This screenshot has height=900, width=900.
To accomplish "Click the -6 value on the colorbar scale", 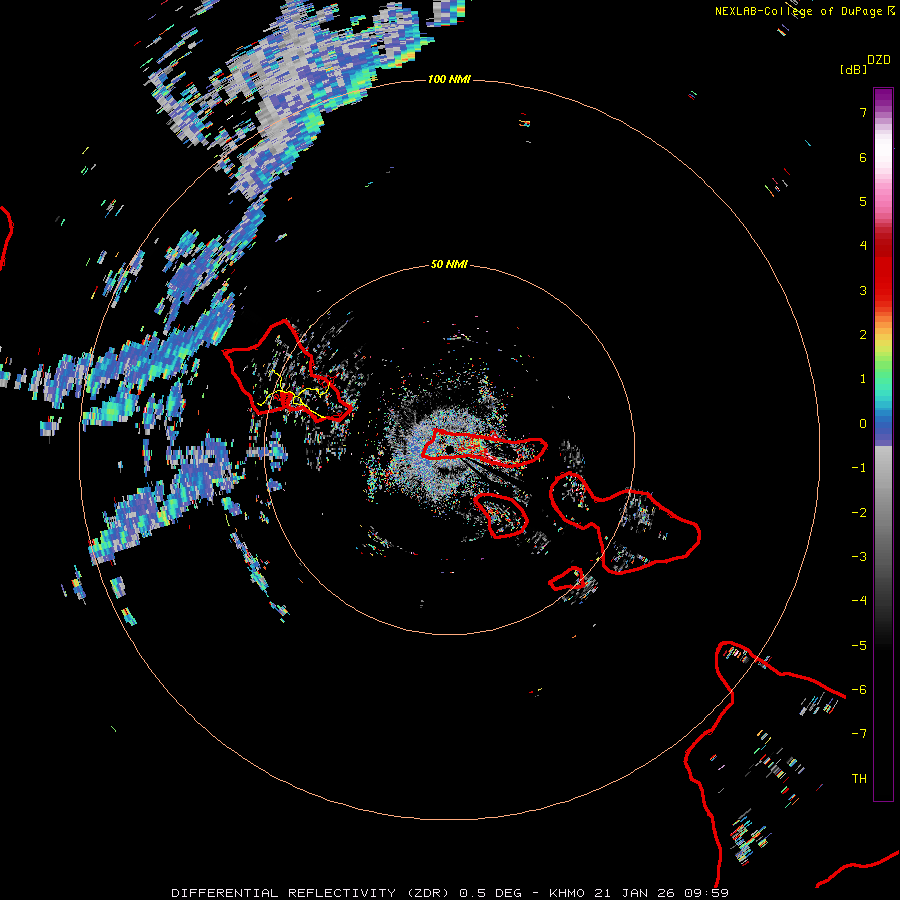I will click(x=859, y=690).
